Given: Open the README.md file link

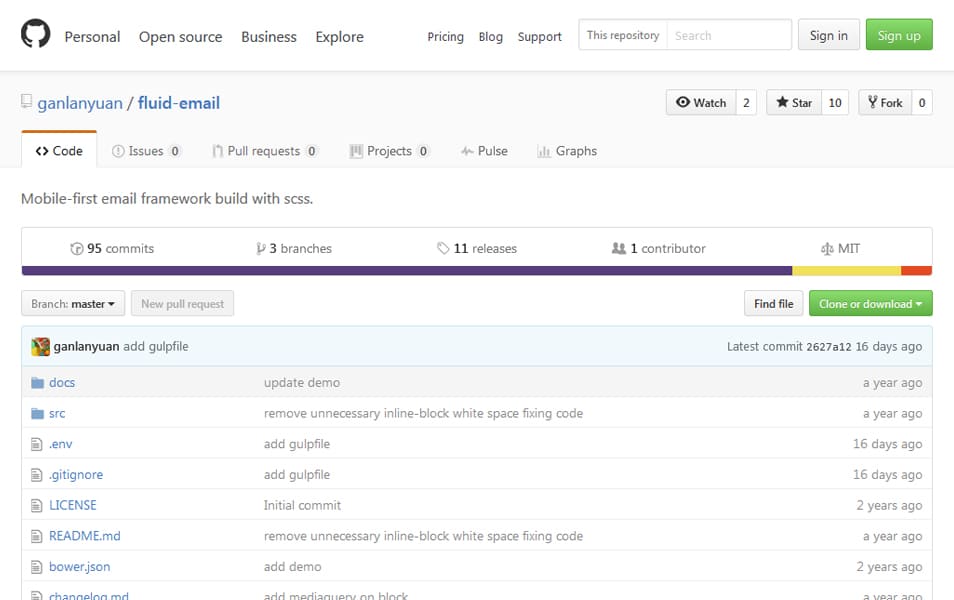Looking at the screenshot, I should point(84,535).
